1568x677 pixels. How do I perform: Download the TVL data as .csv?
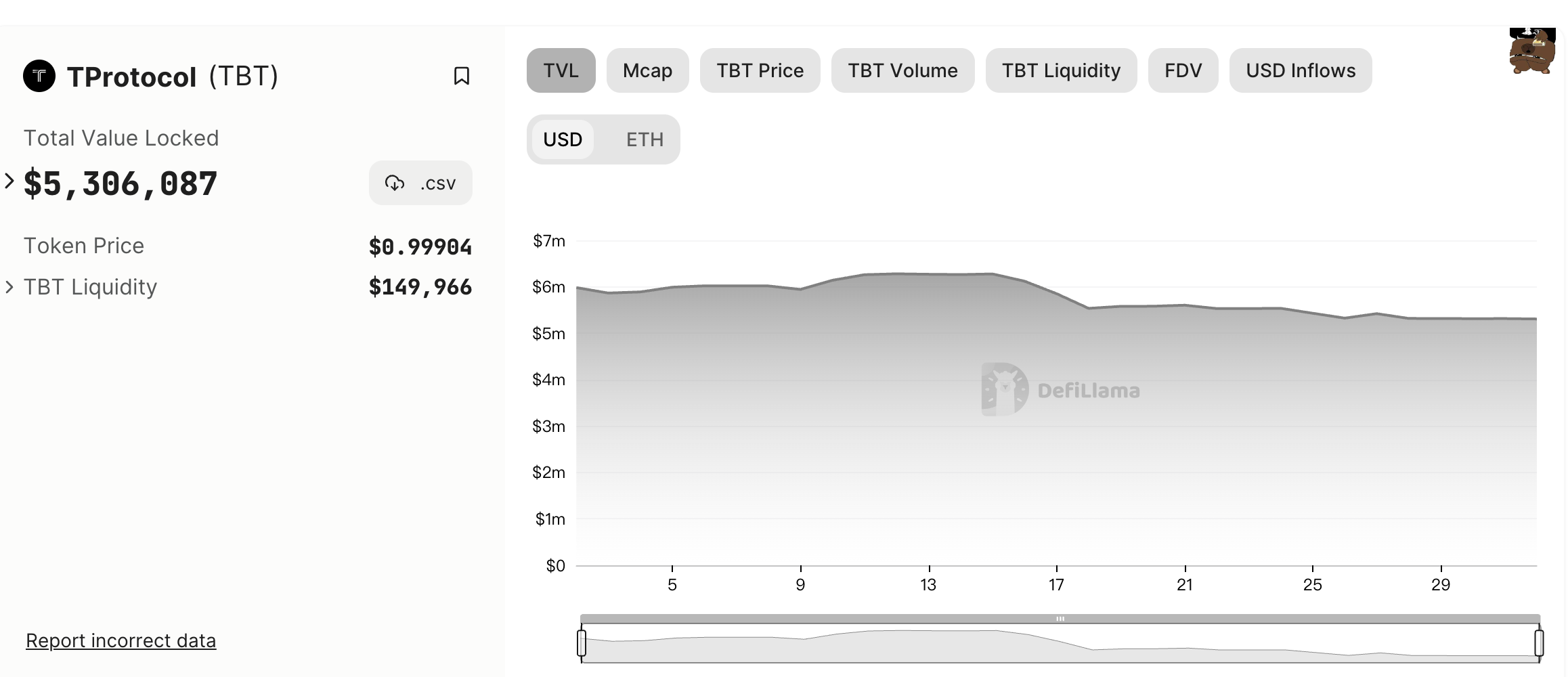tap(420, 183)
